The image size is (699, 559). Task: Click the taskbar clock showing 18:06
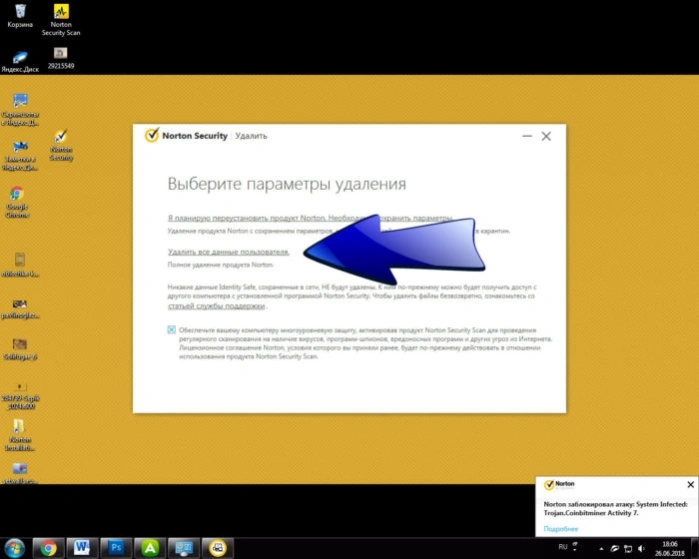click(670, 548)
